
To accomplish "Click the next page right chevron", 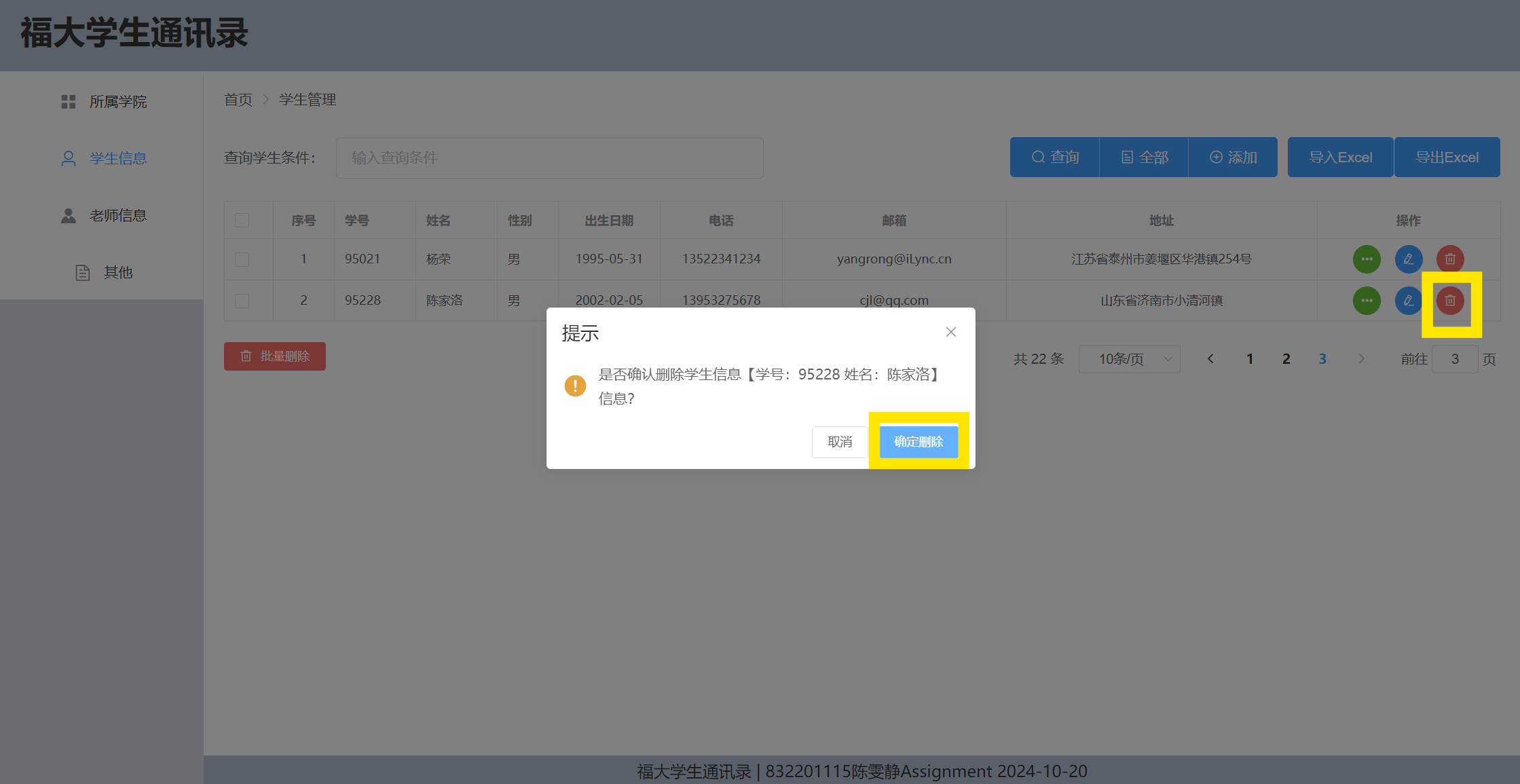I will [1361, 359].
